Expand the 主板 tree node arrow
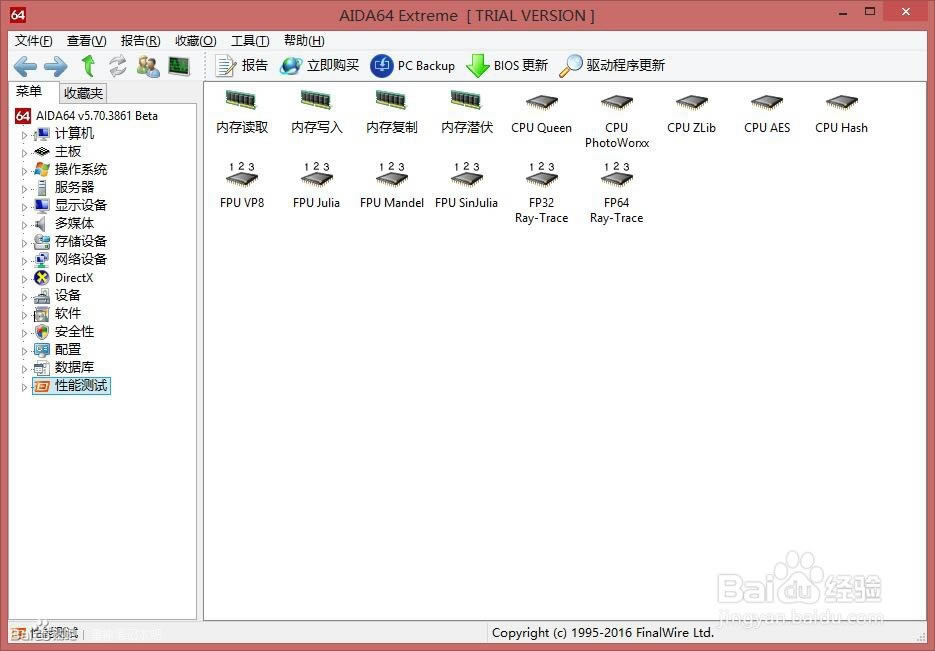 click(24, 153)
